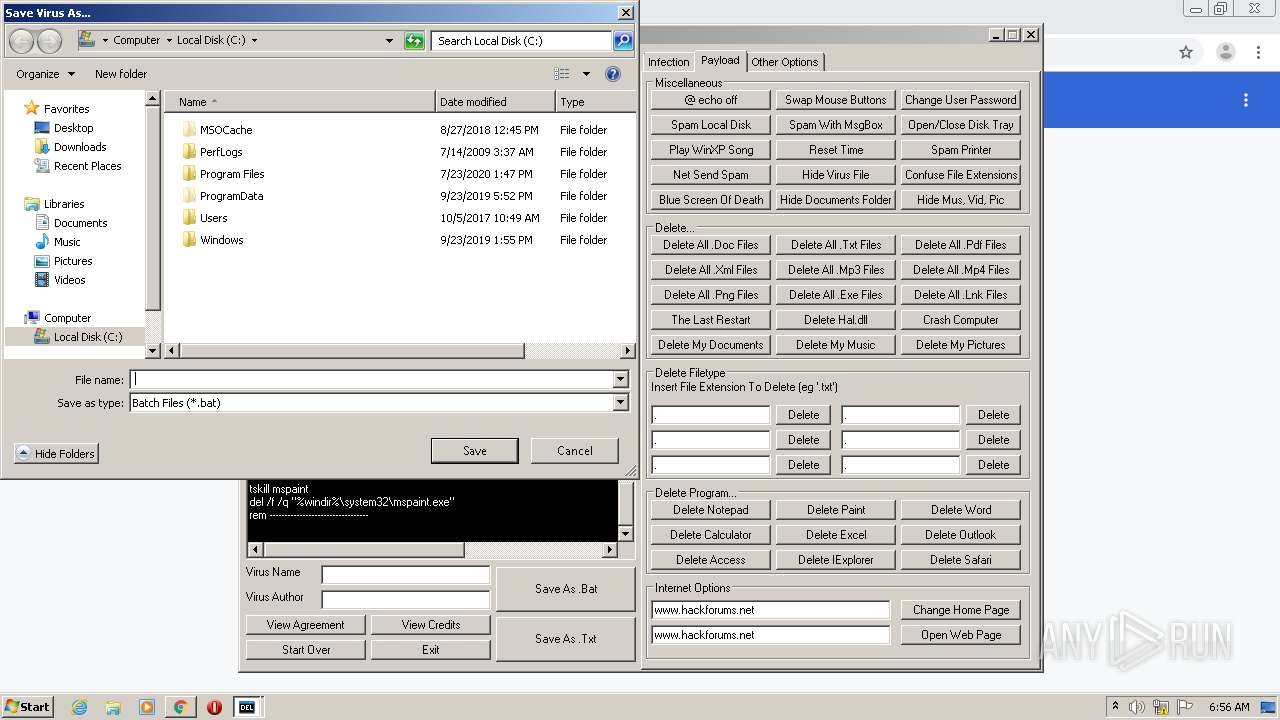Click the File name text box
This screenshot has width=1280, height=720.
click(x=372, y=380)
